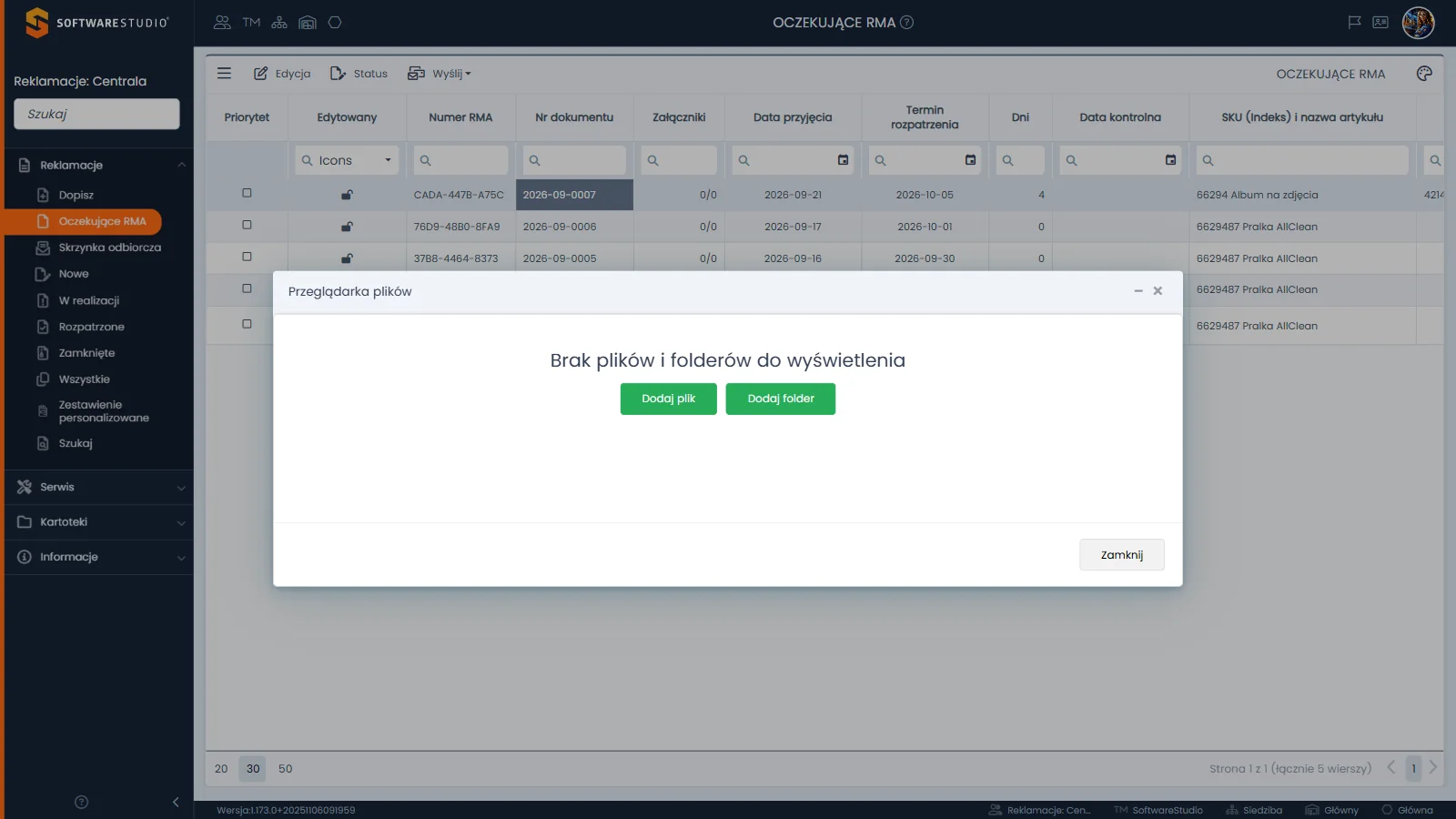Open calendar picker for Termin rozpatrzenia filter
Image resolution: width=1456 pixels, height=819 pixels.
click(x=971, y=160)
